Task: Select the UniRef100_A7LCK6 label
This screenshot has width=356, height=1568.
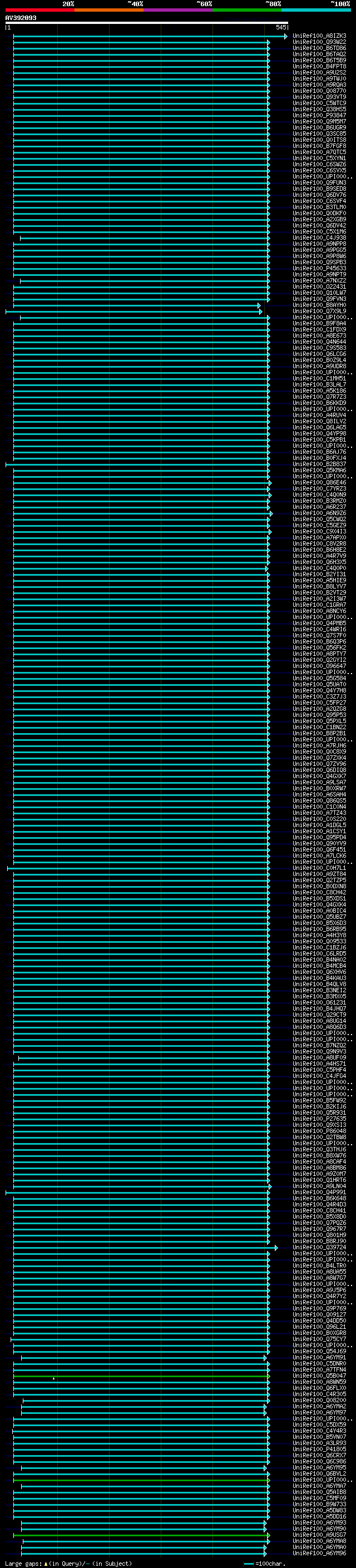Action: (x=319, y=856)
